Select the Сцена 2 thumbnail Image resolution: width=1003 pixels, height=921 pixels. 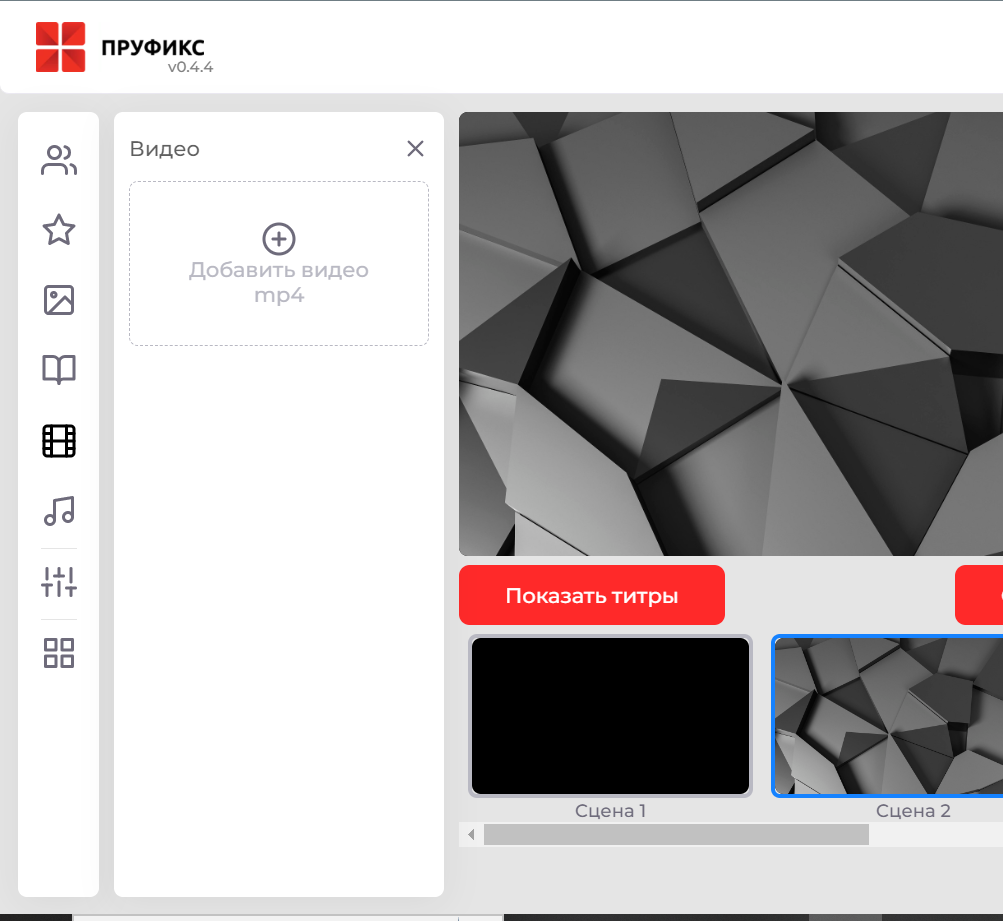pos(888,716)
